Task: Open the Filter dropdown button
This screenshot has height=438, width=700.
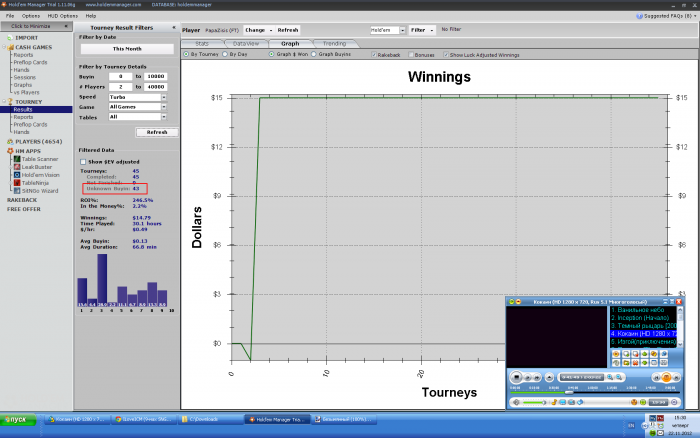Action: (421, 30)
